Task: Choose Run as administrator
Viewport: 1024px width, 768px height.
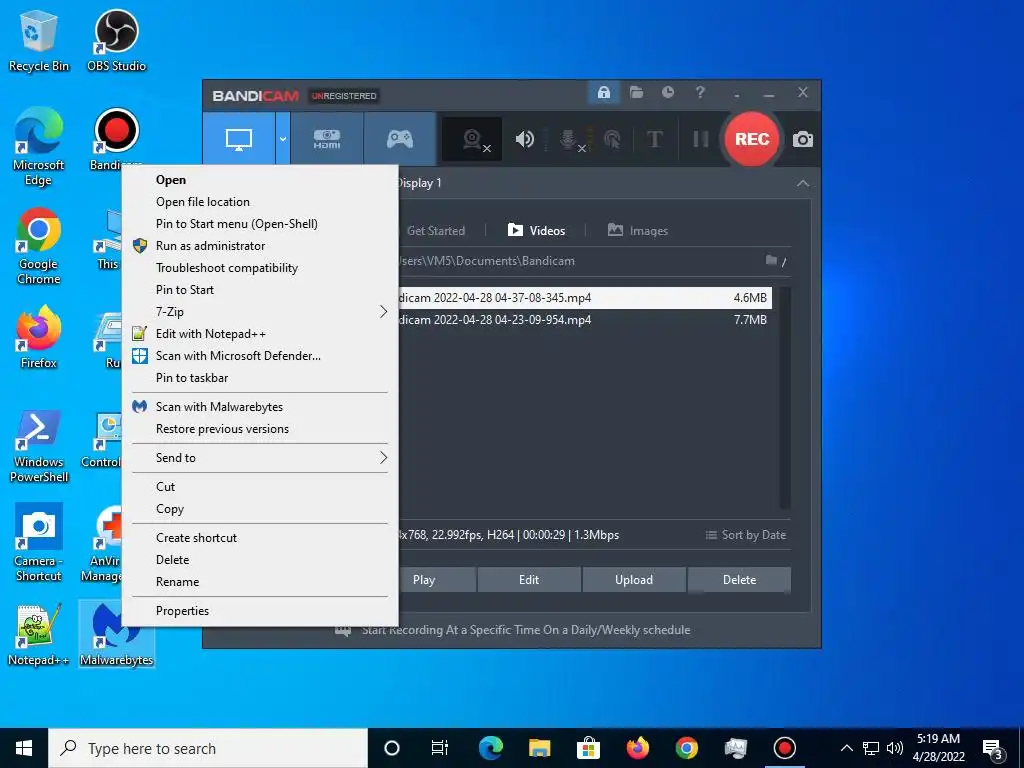Action: [260, 246]
